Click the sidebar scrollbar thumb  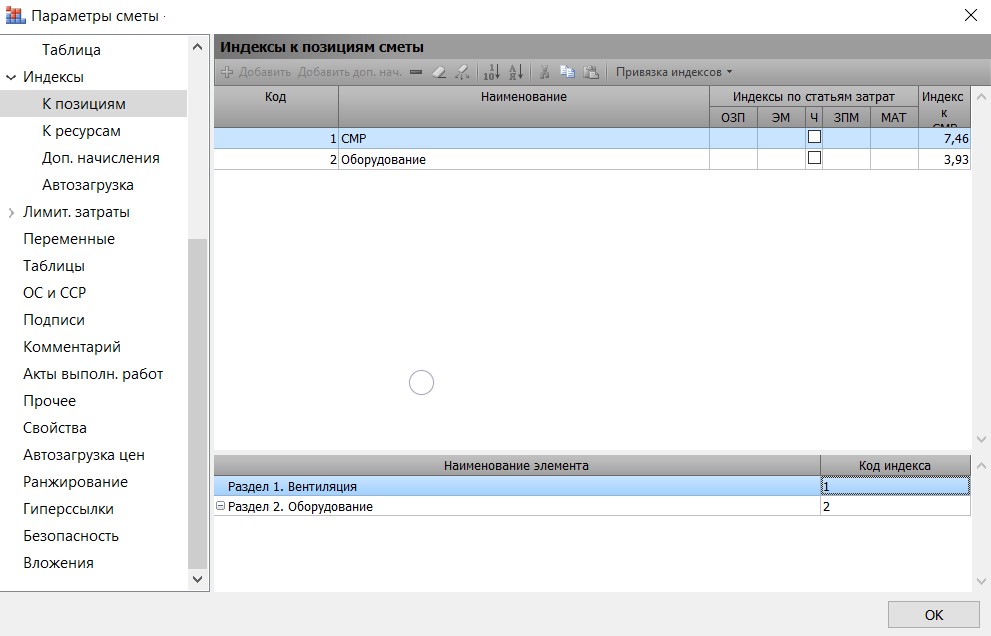197,403
